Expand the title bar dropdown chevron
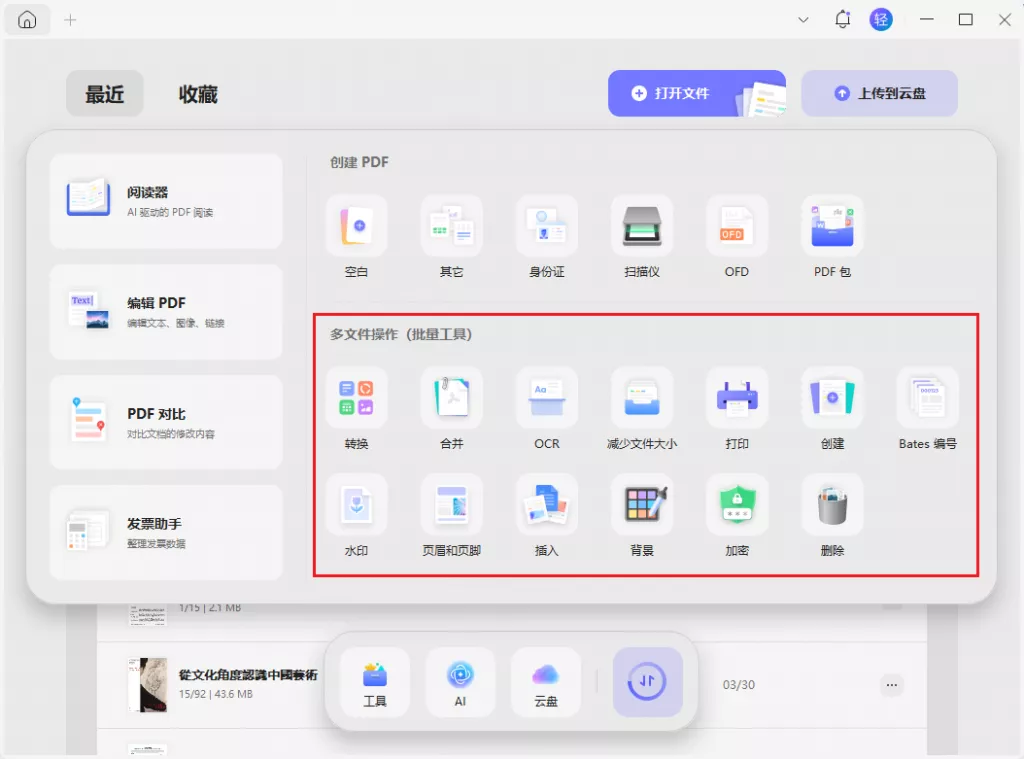This screenshot has height=759, width=1024. click(803, 20)
